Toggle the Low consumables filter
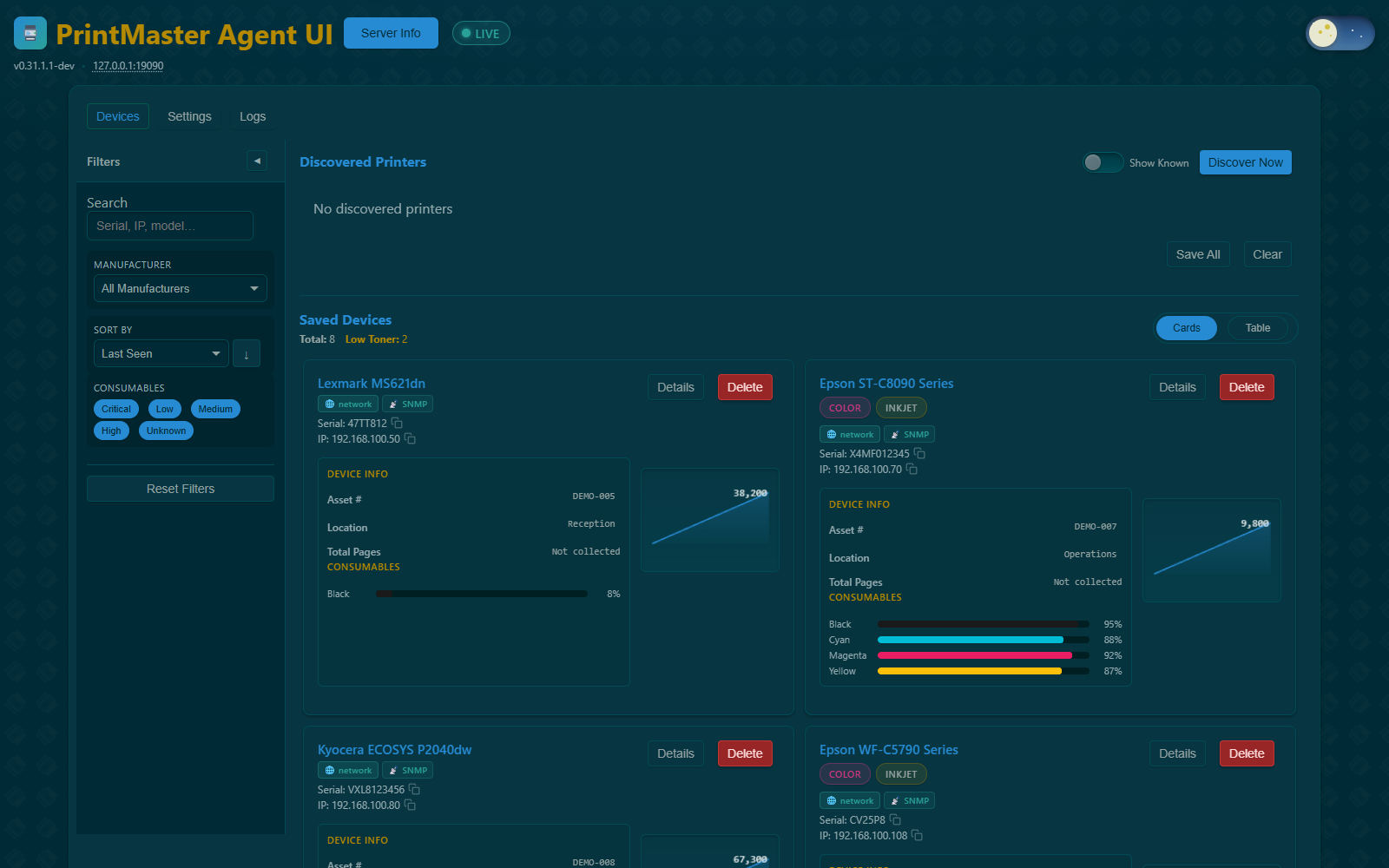 tap(165, 409)
